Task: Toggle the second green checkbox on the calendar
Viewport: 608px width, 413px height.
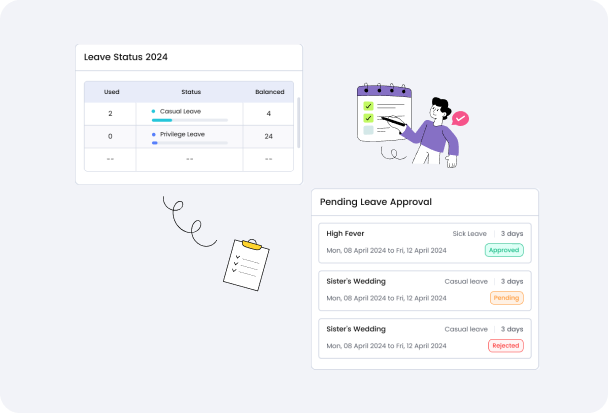Action: pos(368,118)
